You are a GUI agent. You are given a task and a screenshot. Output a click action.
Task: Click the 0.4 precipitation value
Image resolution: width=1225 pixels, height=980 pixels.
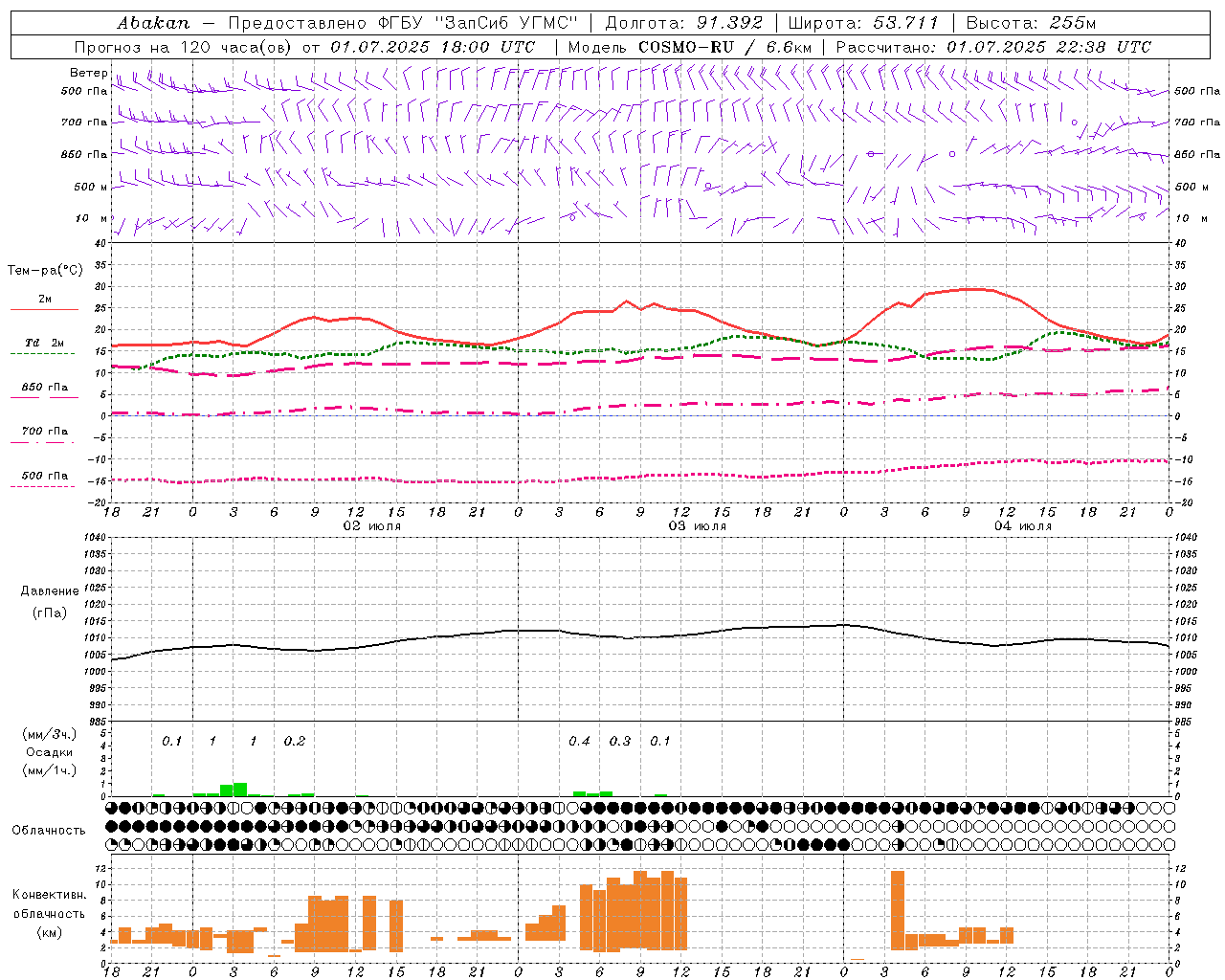579,741
